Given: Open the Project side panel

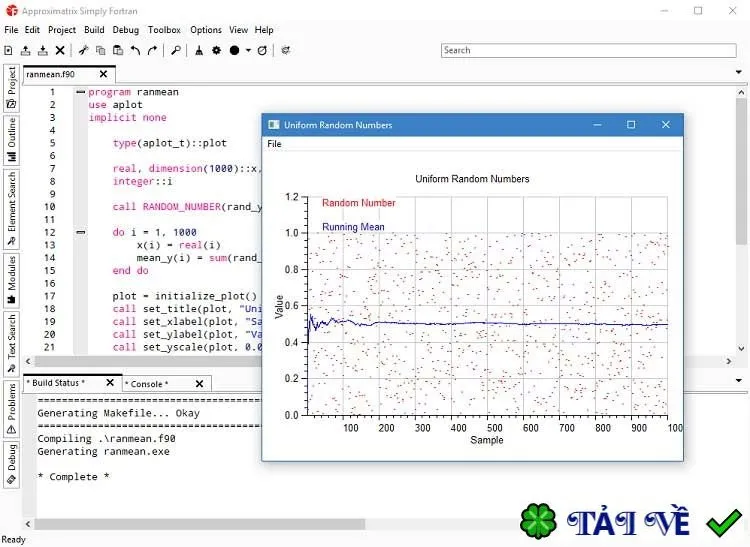Looking at the screenshot, I should [11, 88].
